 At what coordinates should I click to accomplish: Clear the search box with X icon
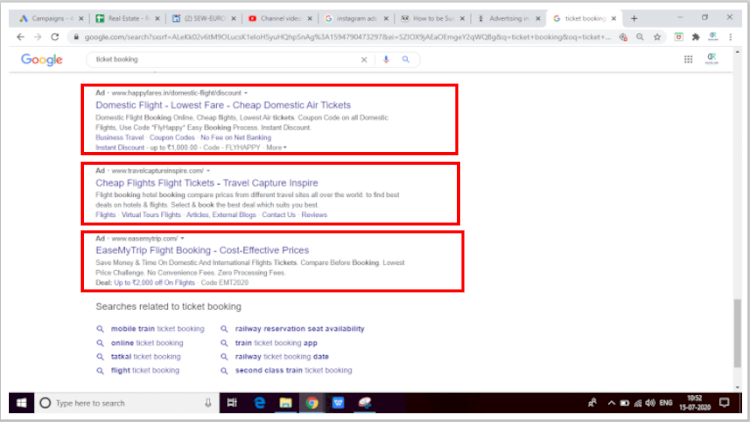click(363, 59)
